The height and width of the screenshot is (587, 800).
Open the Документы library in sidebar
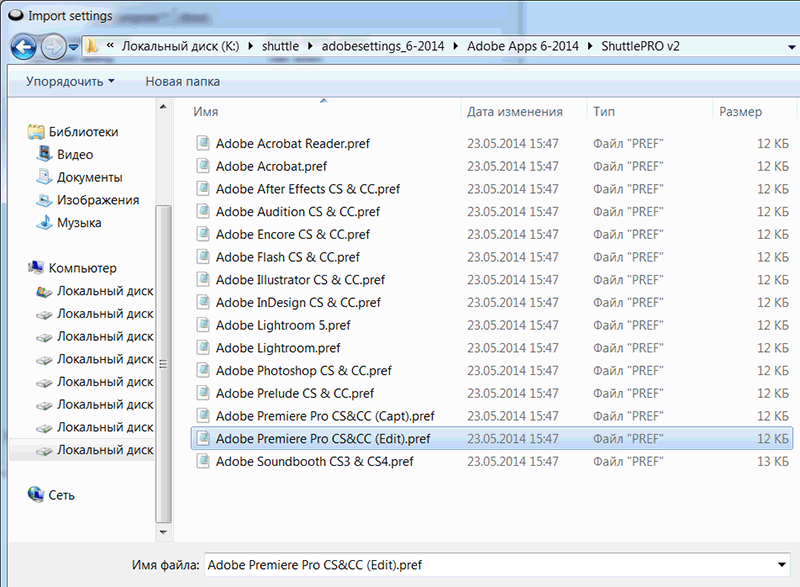tap(89, 178)
